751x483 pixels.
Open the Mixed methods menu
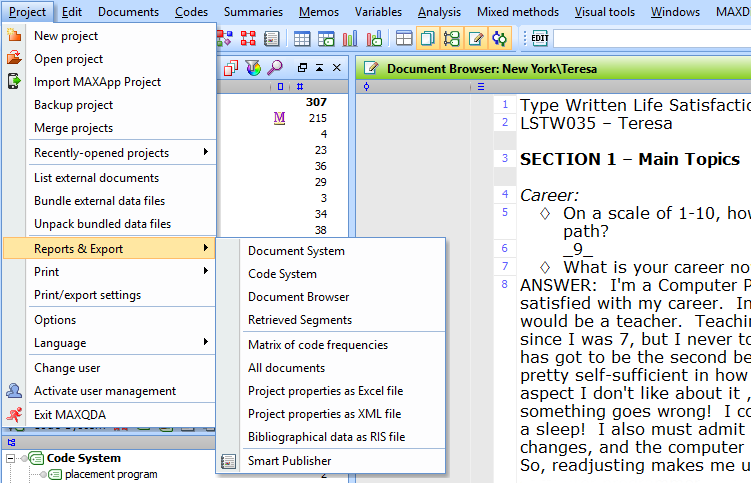tap(518, 12)
